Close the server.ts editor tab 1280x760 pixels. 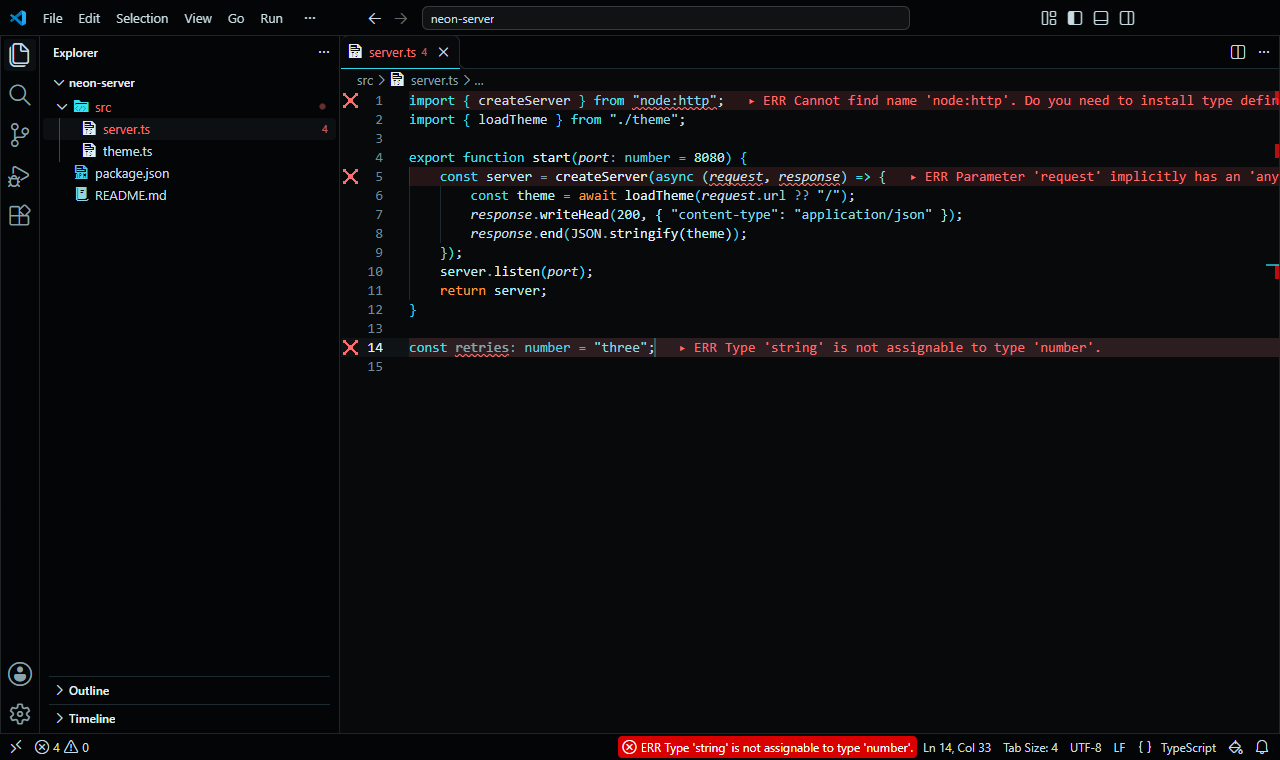[x=444, y=52]
